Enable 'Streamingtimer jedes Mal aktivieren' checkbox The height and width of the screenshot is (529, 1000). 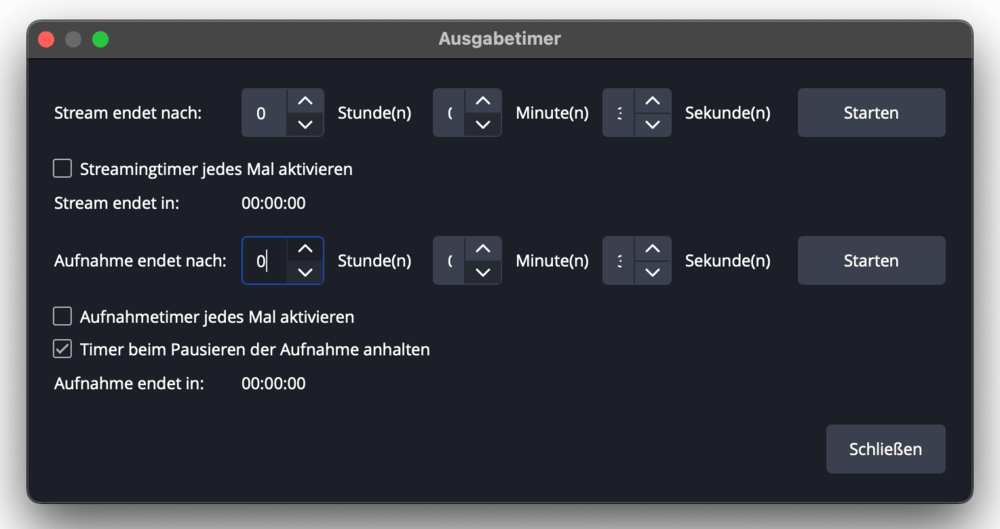[63, 169]
